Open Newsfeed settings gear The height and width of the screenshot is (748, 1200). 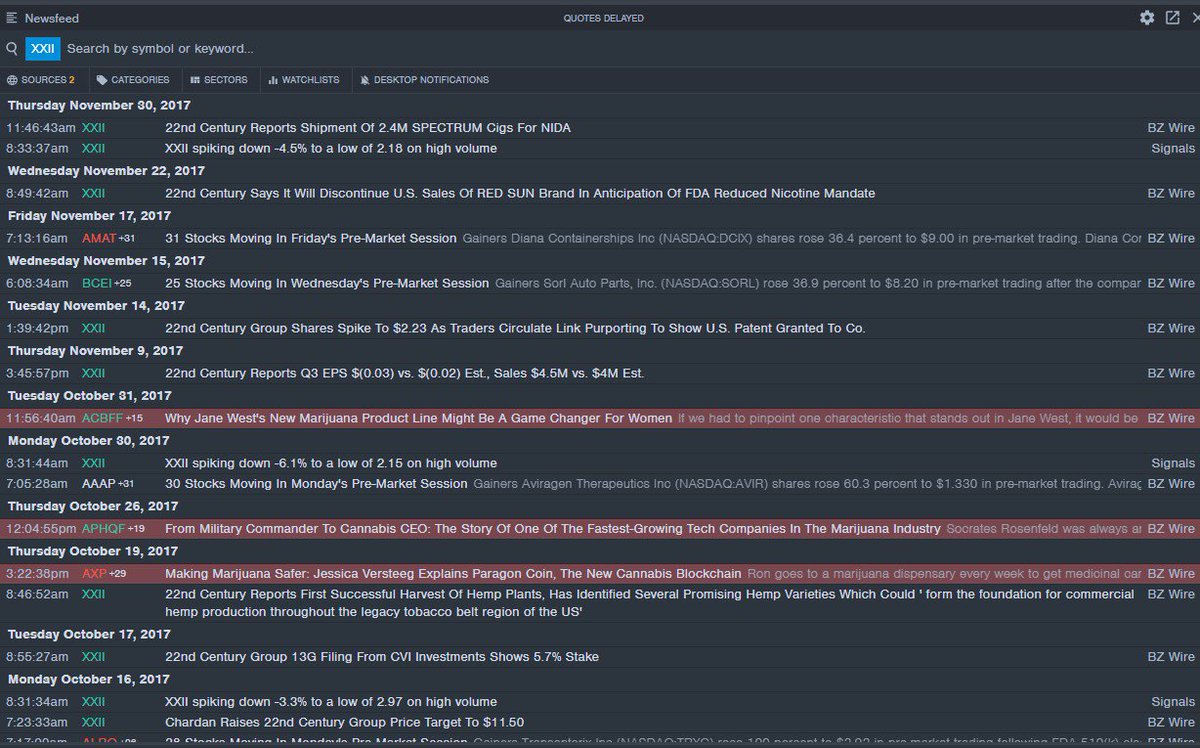[1147, 18]
